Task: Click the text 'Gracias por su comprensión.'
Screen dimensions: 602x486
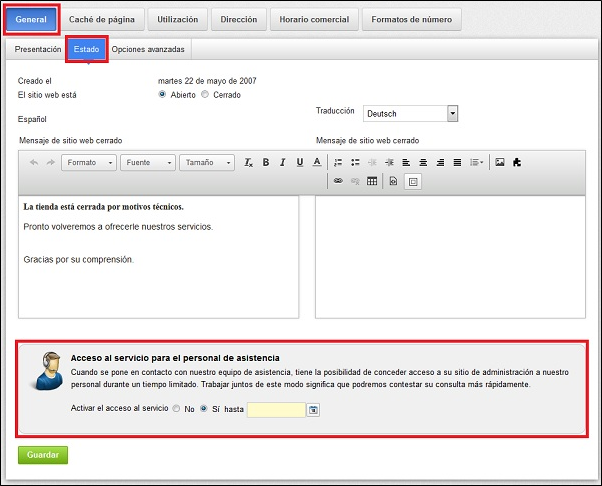Action: click(79, 260)
